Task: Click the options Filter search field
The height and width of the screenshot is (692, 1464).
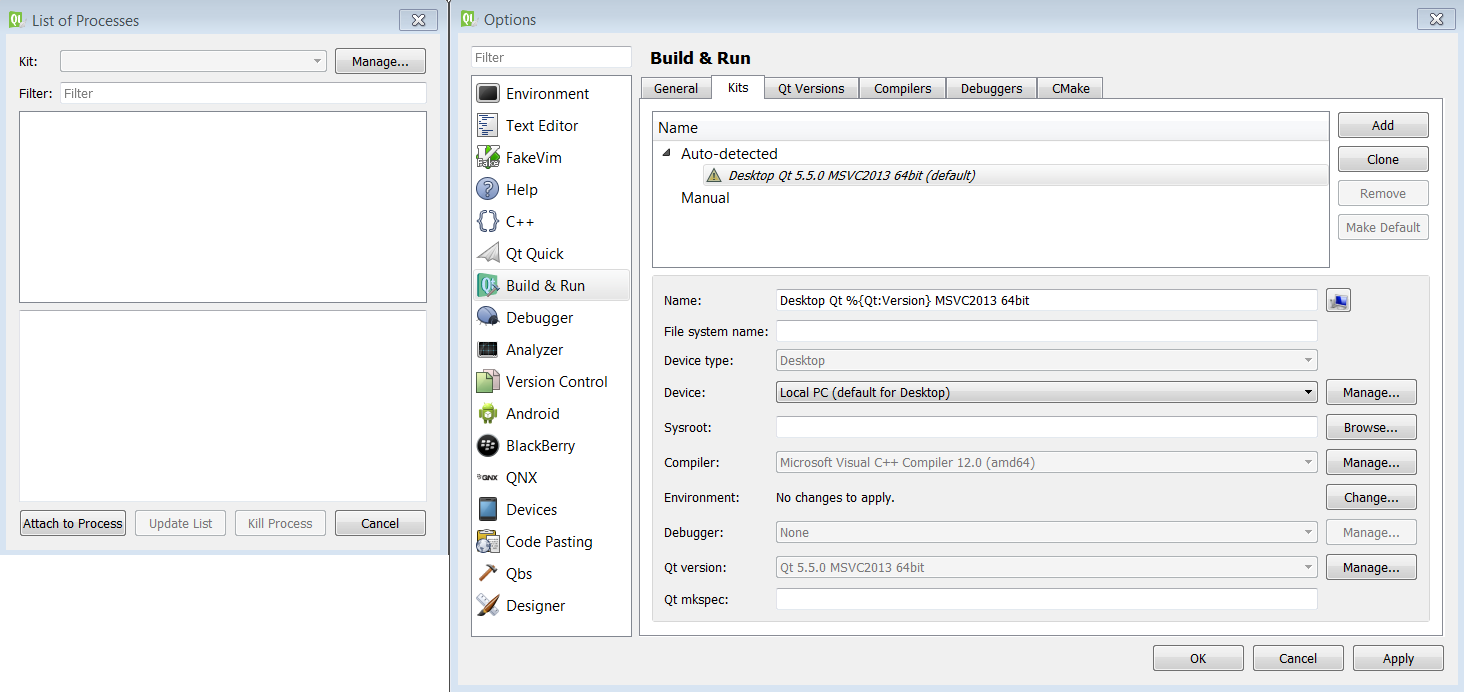Action: pos(551,58)
